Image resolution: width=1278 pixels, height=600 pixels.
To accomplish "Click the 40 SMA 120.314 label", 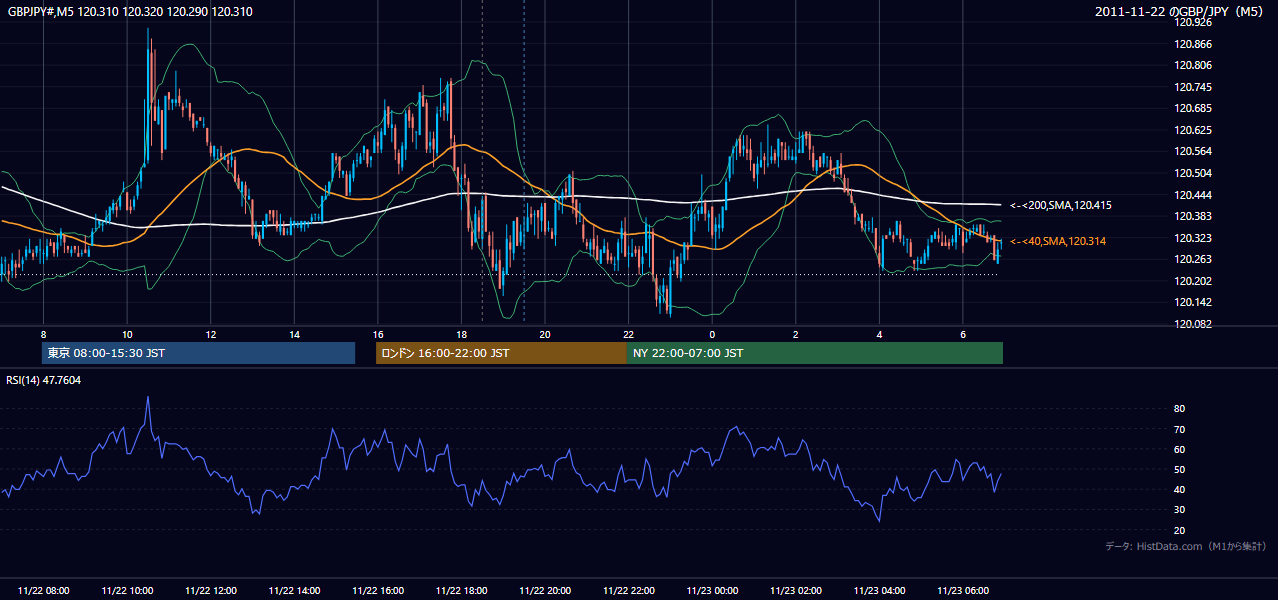I will (x=1058, y=241).
